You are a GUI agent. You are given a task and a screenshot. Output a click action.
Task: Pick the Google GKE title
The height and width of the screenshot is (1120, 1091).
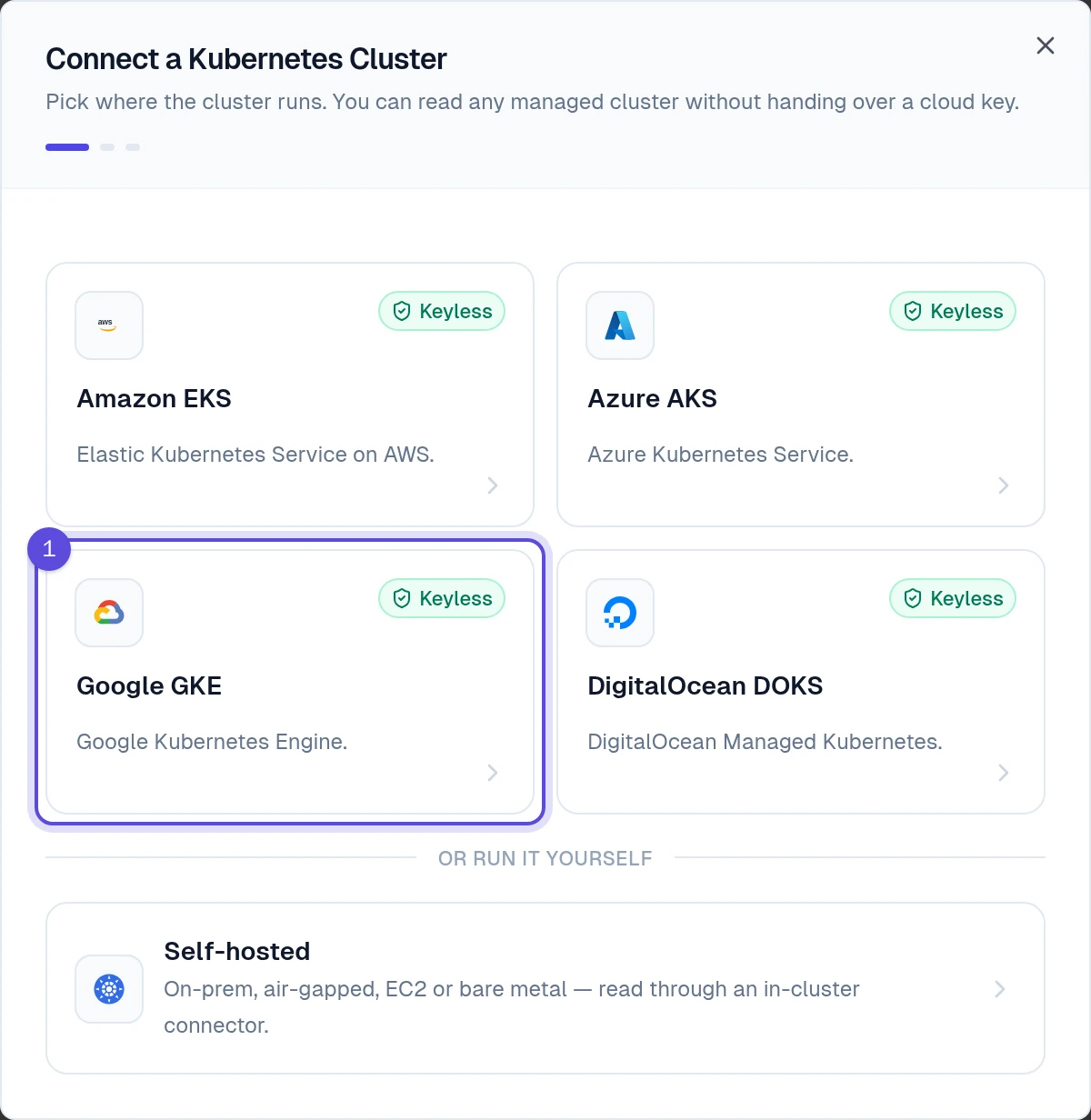click(149, 685)
